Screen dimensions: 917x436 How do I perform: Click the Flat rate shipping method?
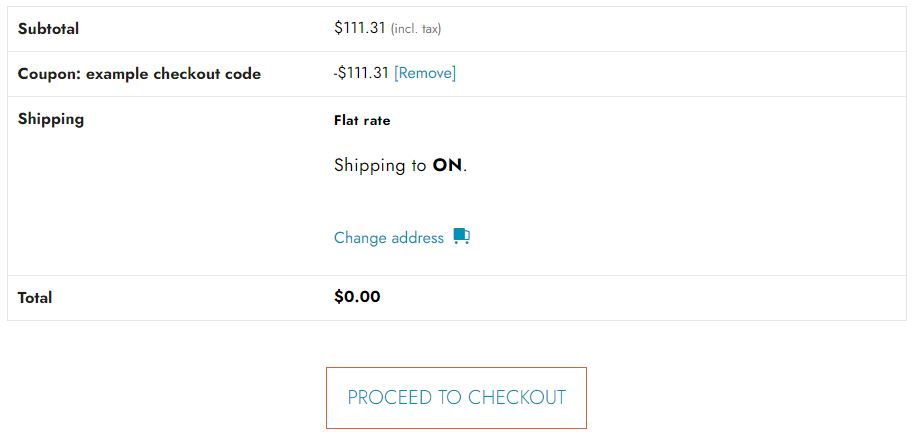tap(362, 120)
